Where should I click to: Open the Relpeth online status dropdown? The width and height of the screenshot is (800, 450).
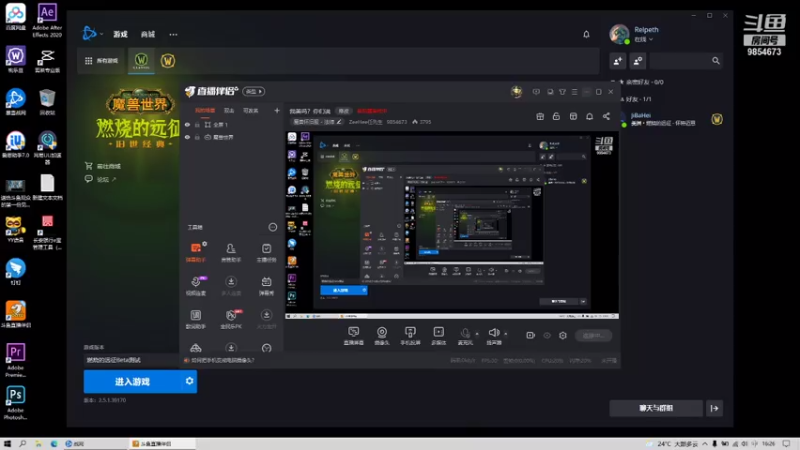coord(643,39)
